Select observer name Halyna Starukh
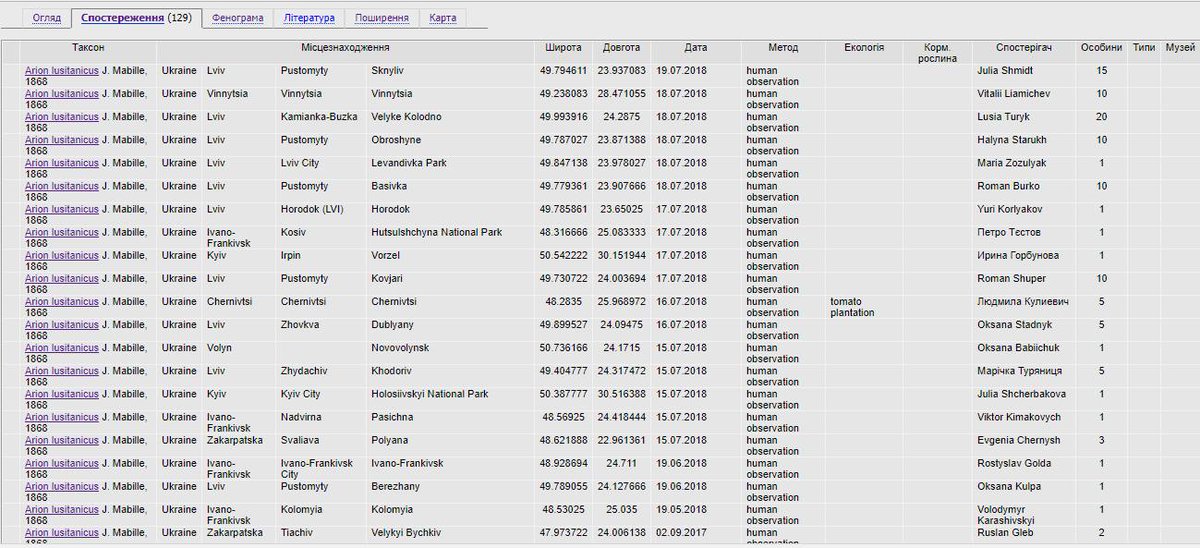The width and height of the screenshot is (1200, 548). [1012, 140]
